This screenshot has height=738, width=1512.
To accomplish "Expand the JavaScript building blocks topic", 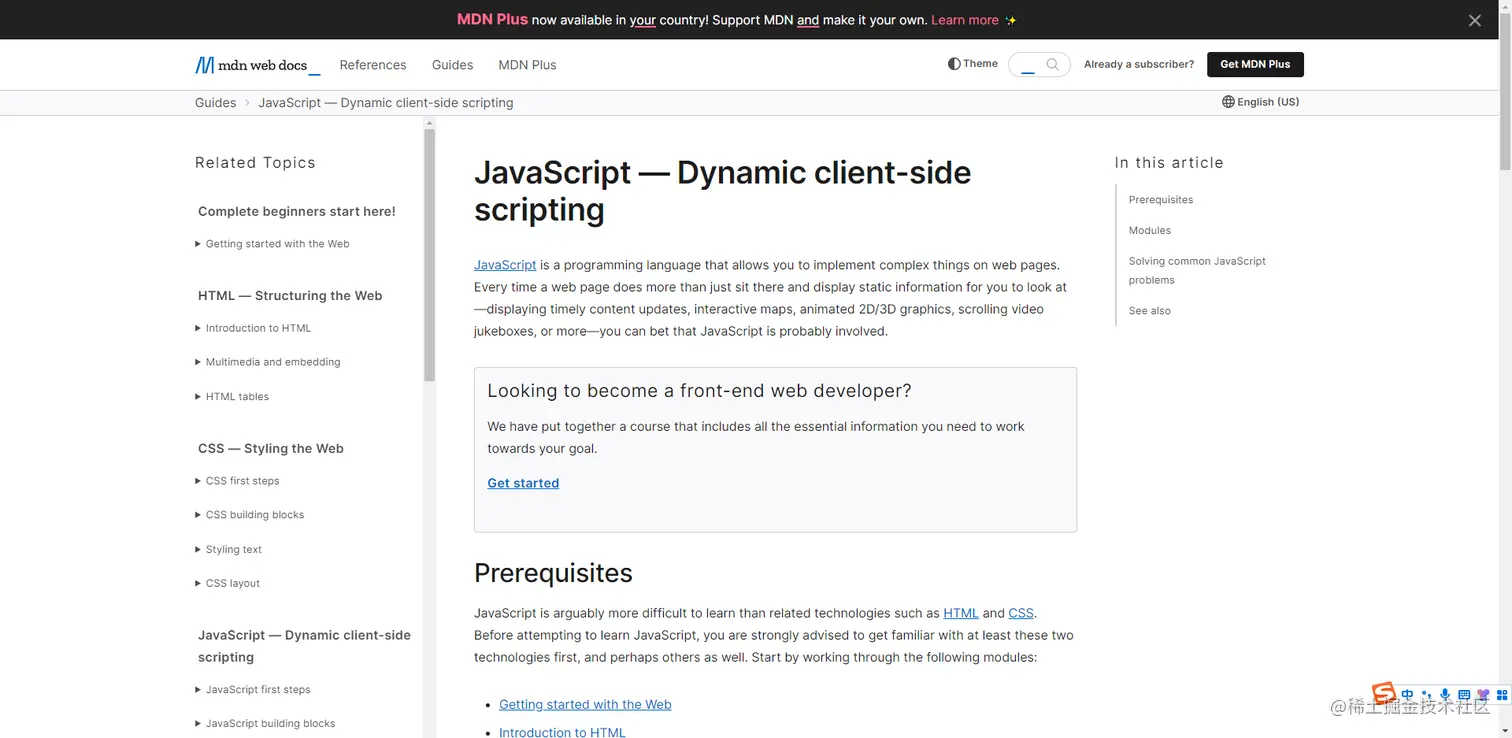I will 266,724.
